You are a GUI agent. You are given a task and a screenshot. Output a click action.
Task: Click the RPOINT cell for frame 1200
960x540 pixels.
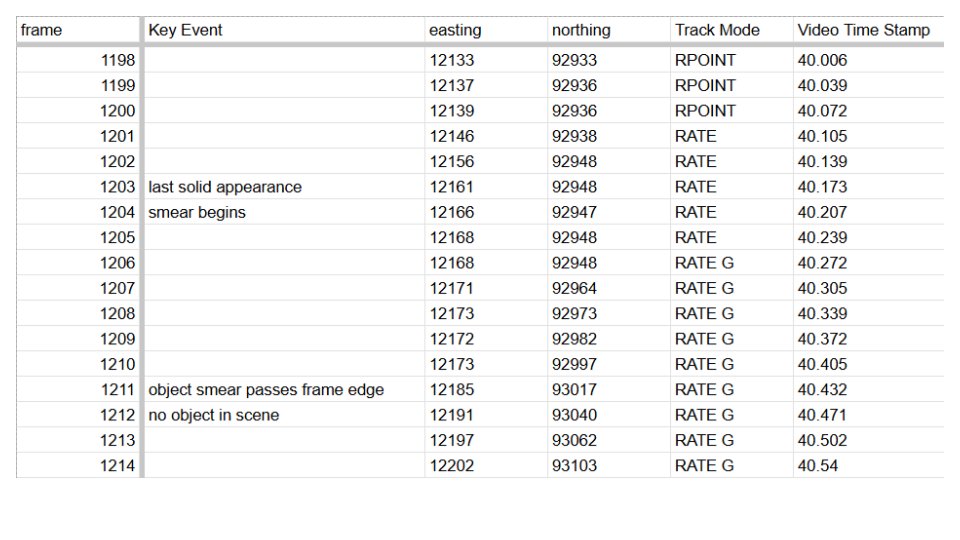tap(732, 111)
